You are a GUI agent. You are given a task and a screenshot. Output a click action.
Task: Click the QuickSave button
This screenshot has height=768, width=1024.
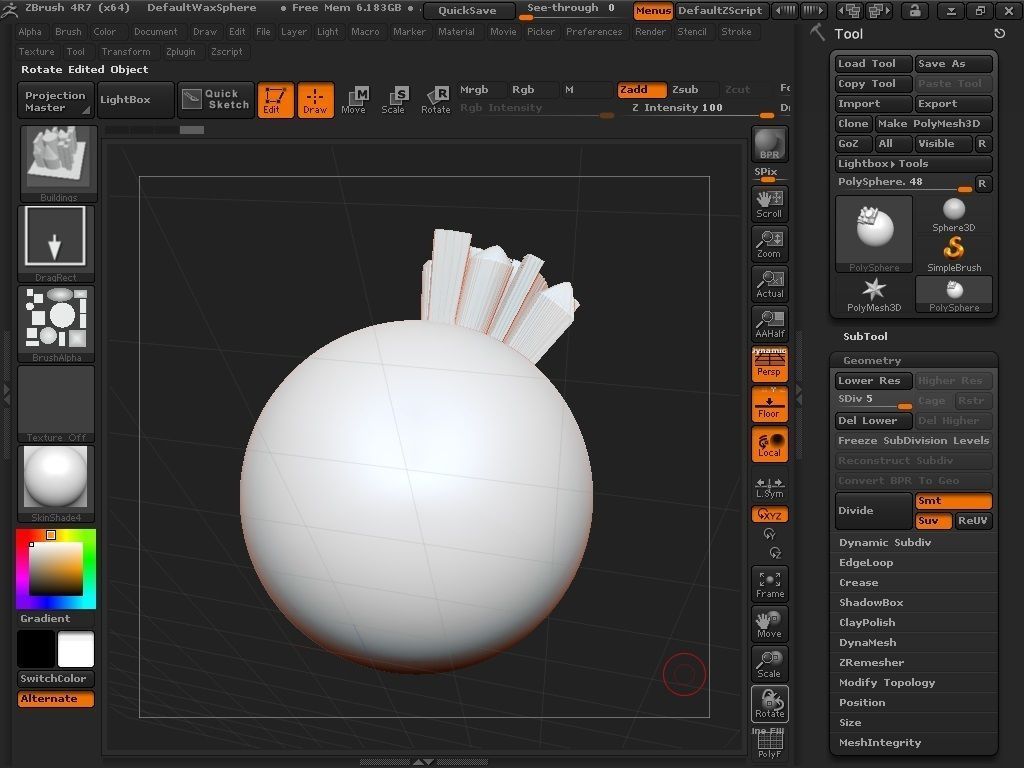click(x=468, y=10)
